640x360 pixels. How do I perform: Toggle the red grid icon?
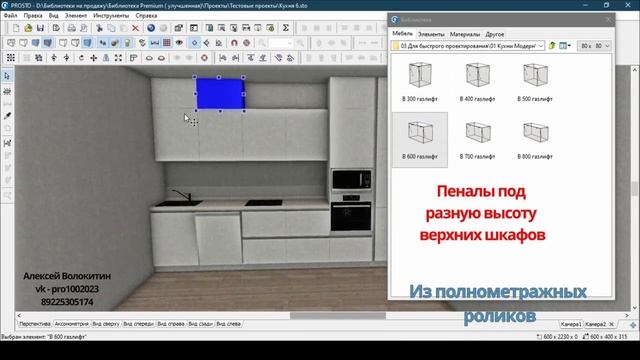(x=167, y=43)
